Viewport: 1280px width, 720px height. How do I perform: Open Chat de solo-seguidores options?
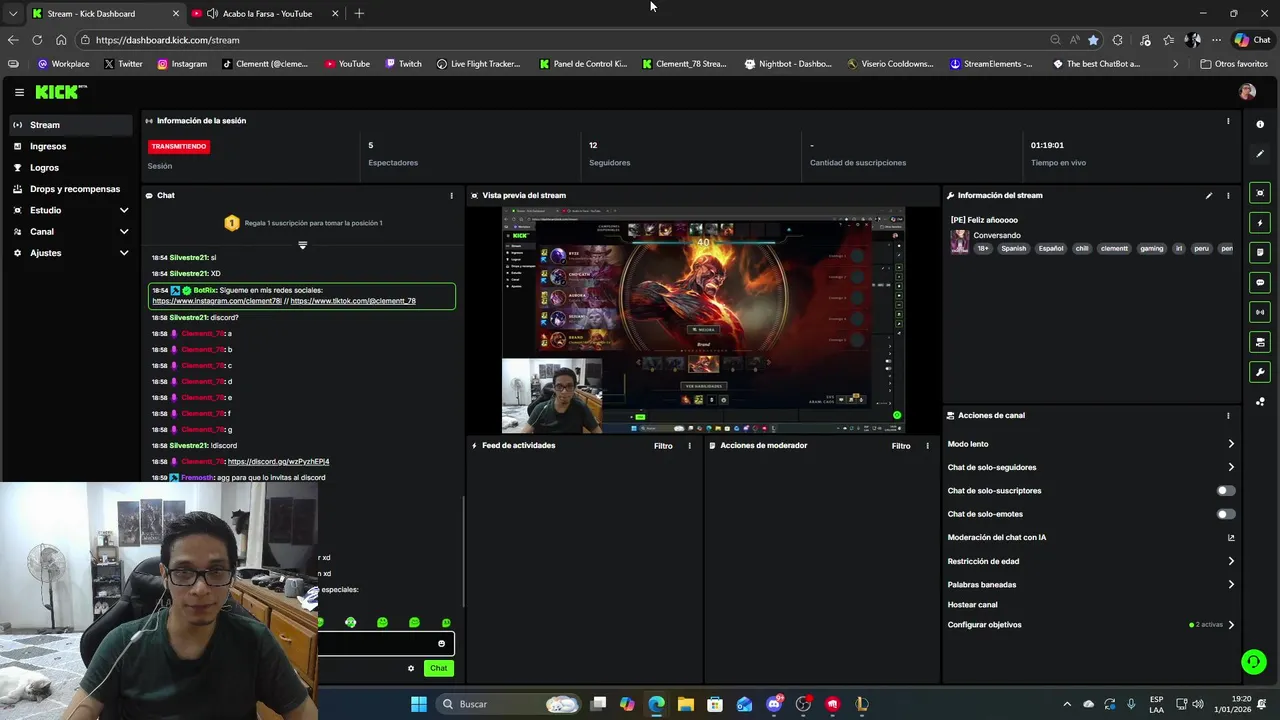coord(1090,467)
